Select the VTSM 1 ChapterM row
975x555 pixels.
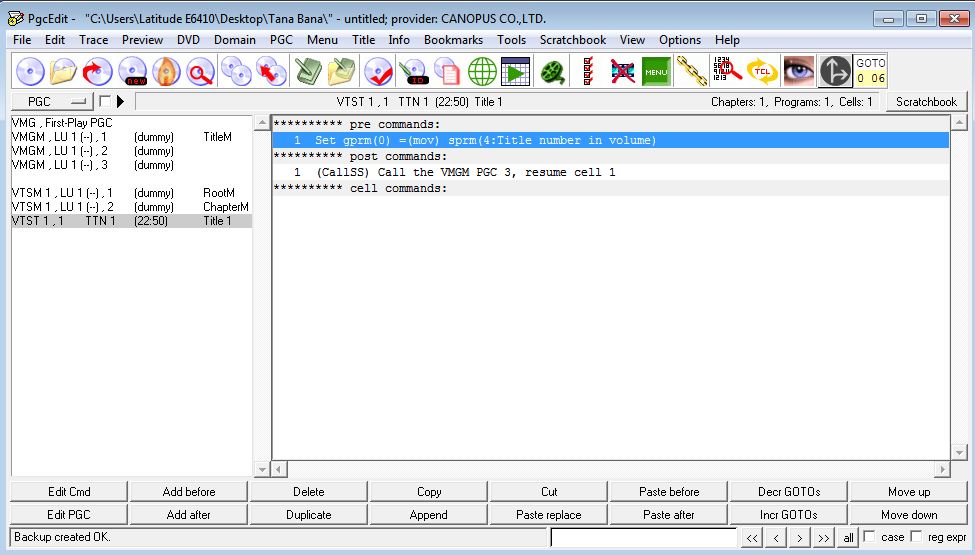point(131,207)
